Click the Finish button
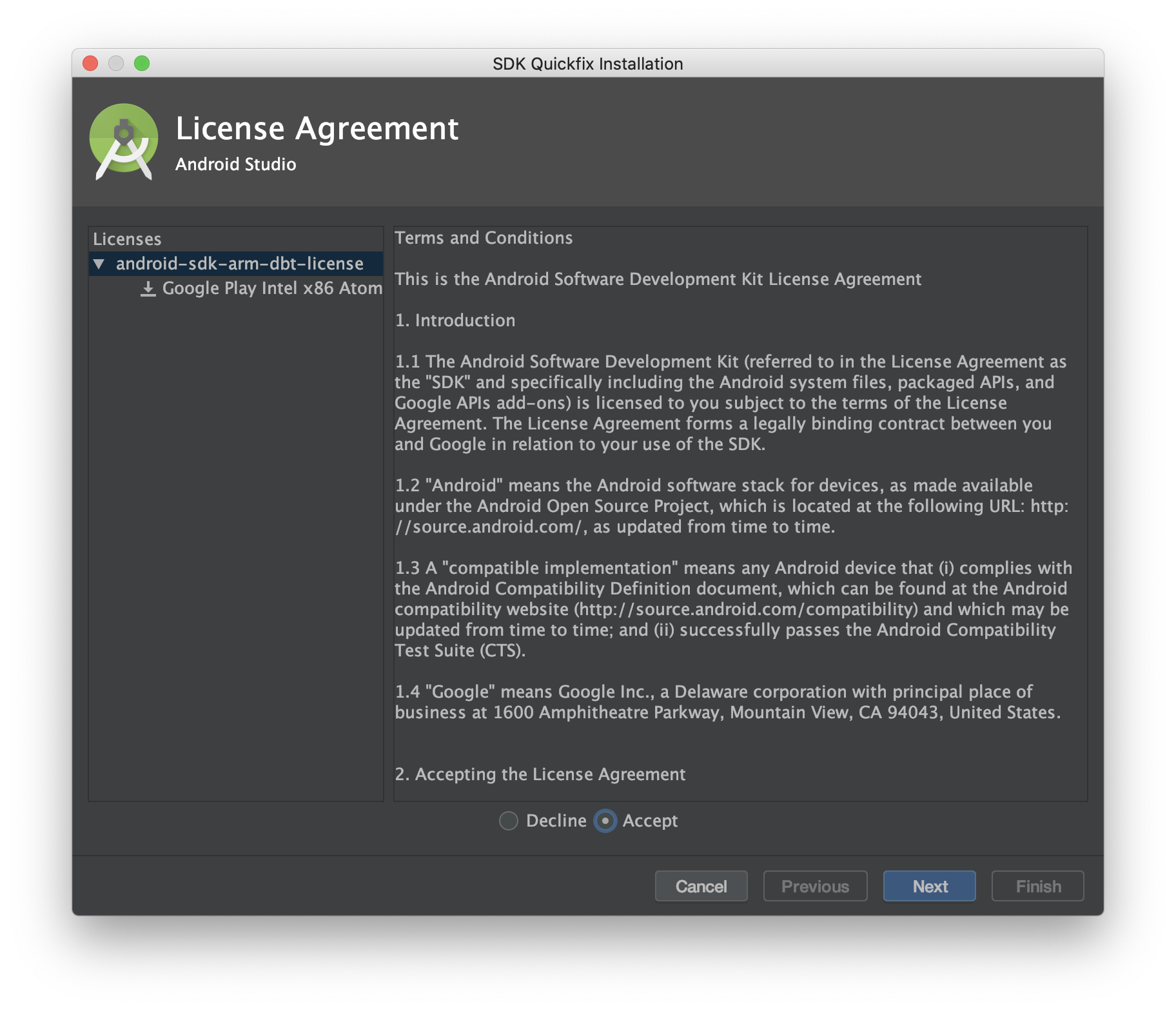The width and height of the screenshot is (1176, 1011). click(1038, 886)
